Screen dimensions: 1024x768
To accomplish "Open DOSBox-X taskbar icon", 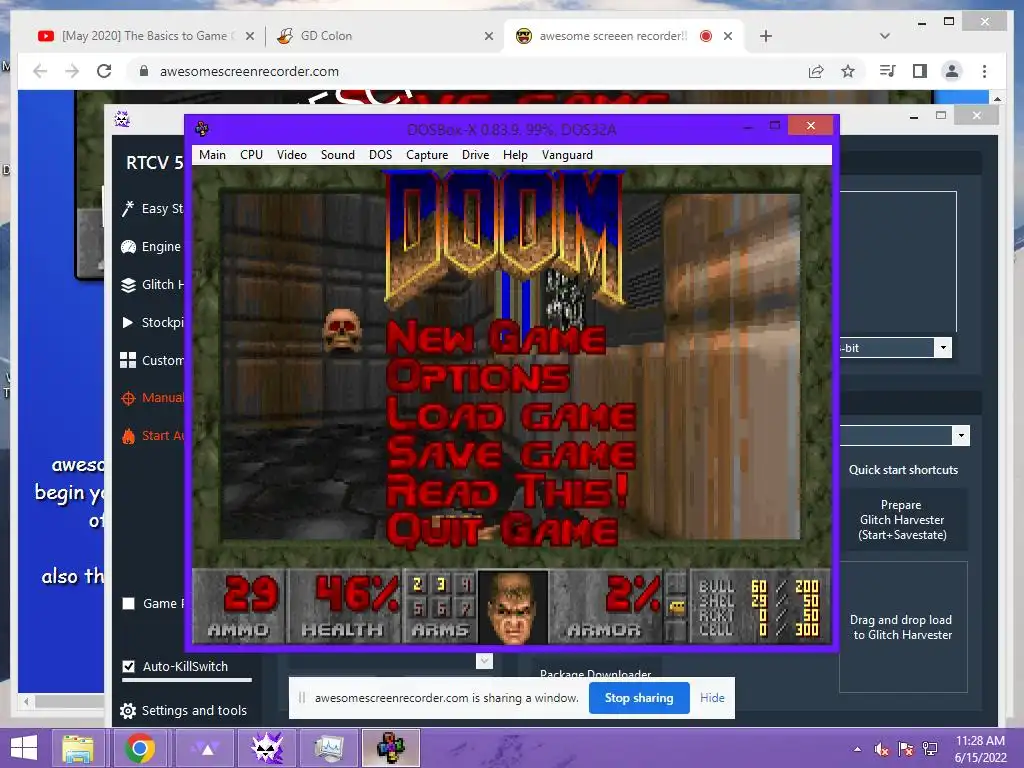I will [x=390, y=748].
